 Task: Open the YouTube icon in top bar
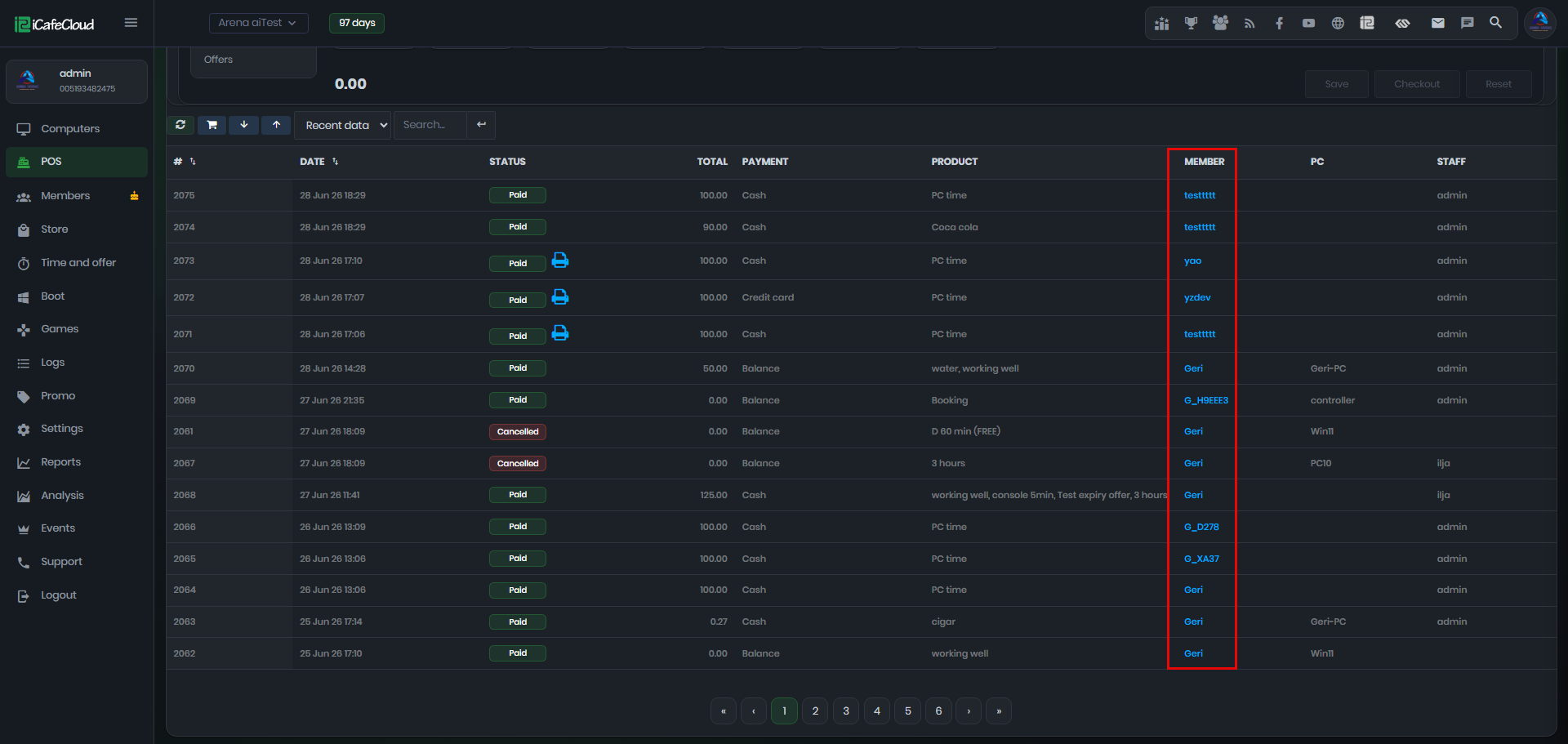tap(1308, 24)
